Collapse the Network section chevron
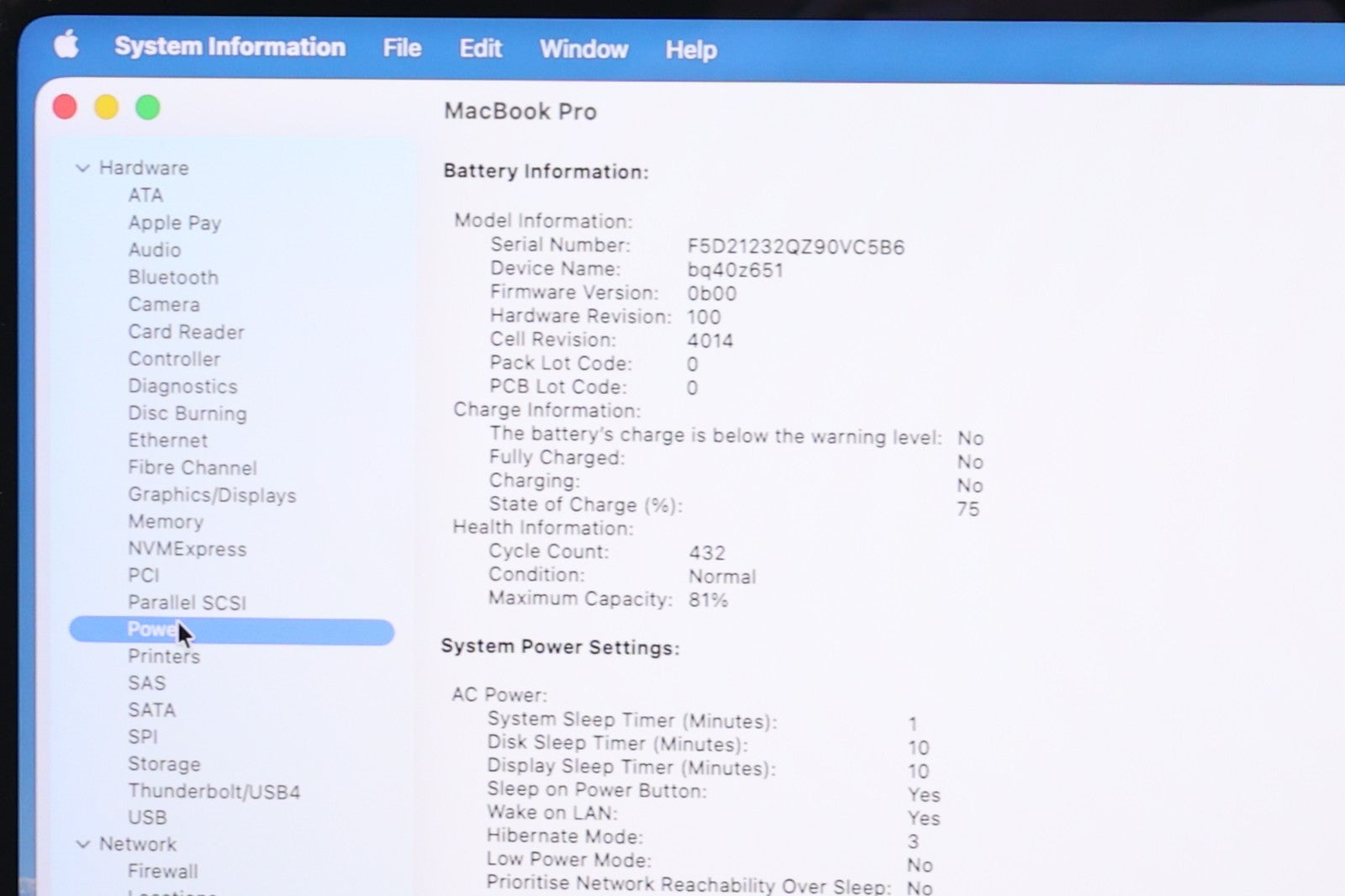The image size is (1345, 896). [82, 844]
